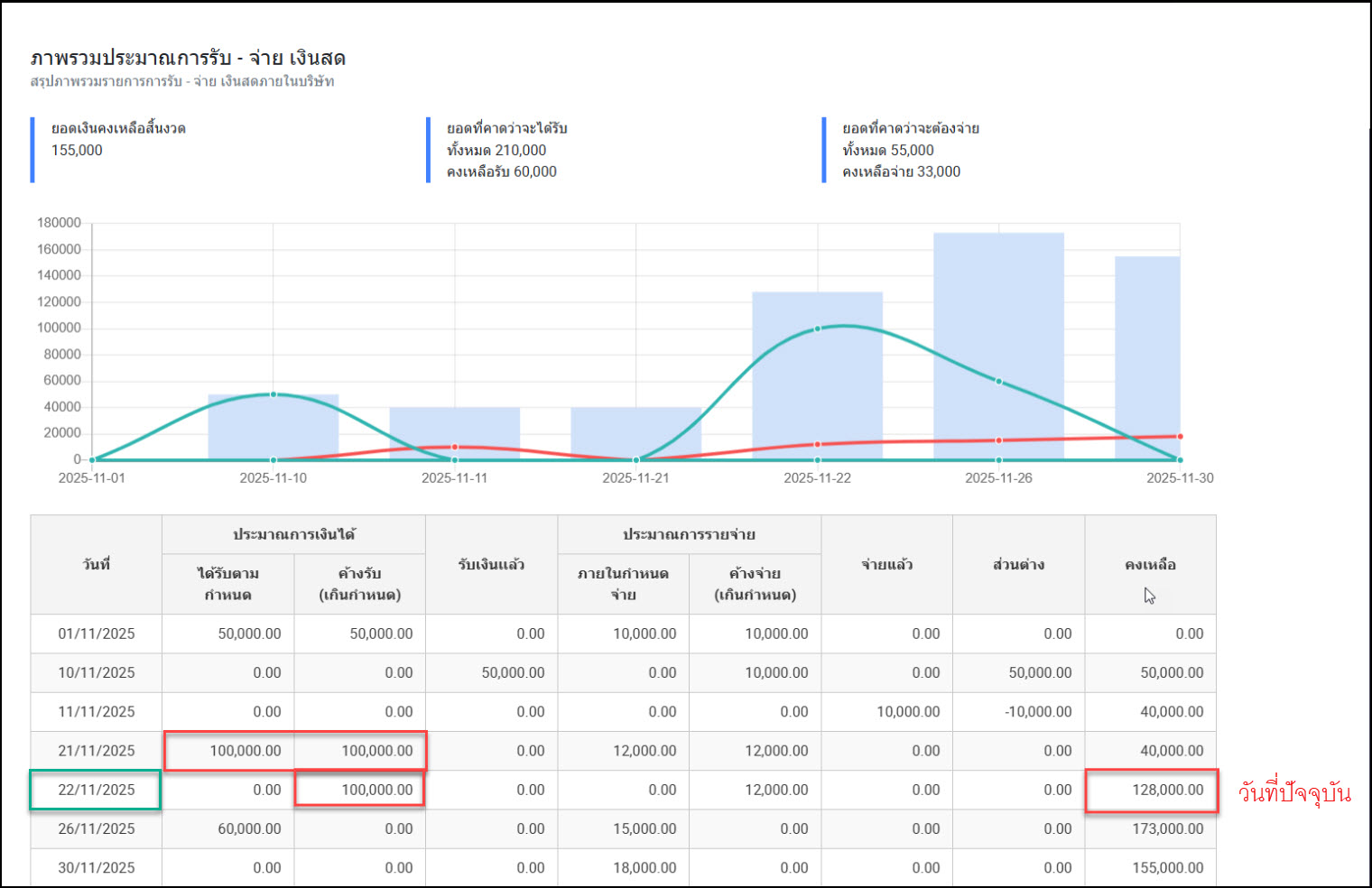This screenshot has height=888, width=1372.
Task: Click the คงเหลือ column header
Action: 1150,565
